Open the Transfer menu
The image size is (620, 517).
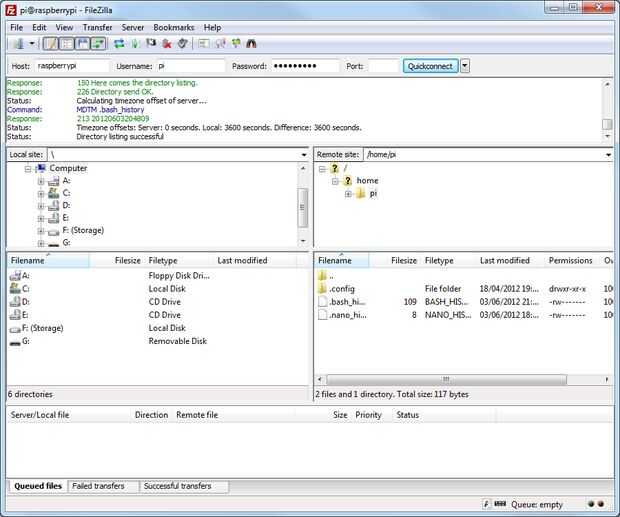point(97,27)
